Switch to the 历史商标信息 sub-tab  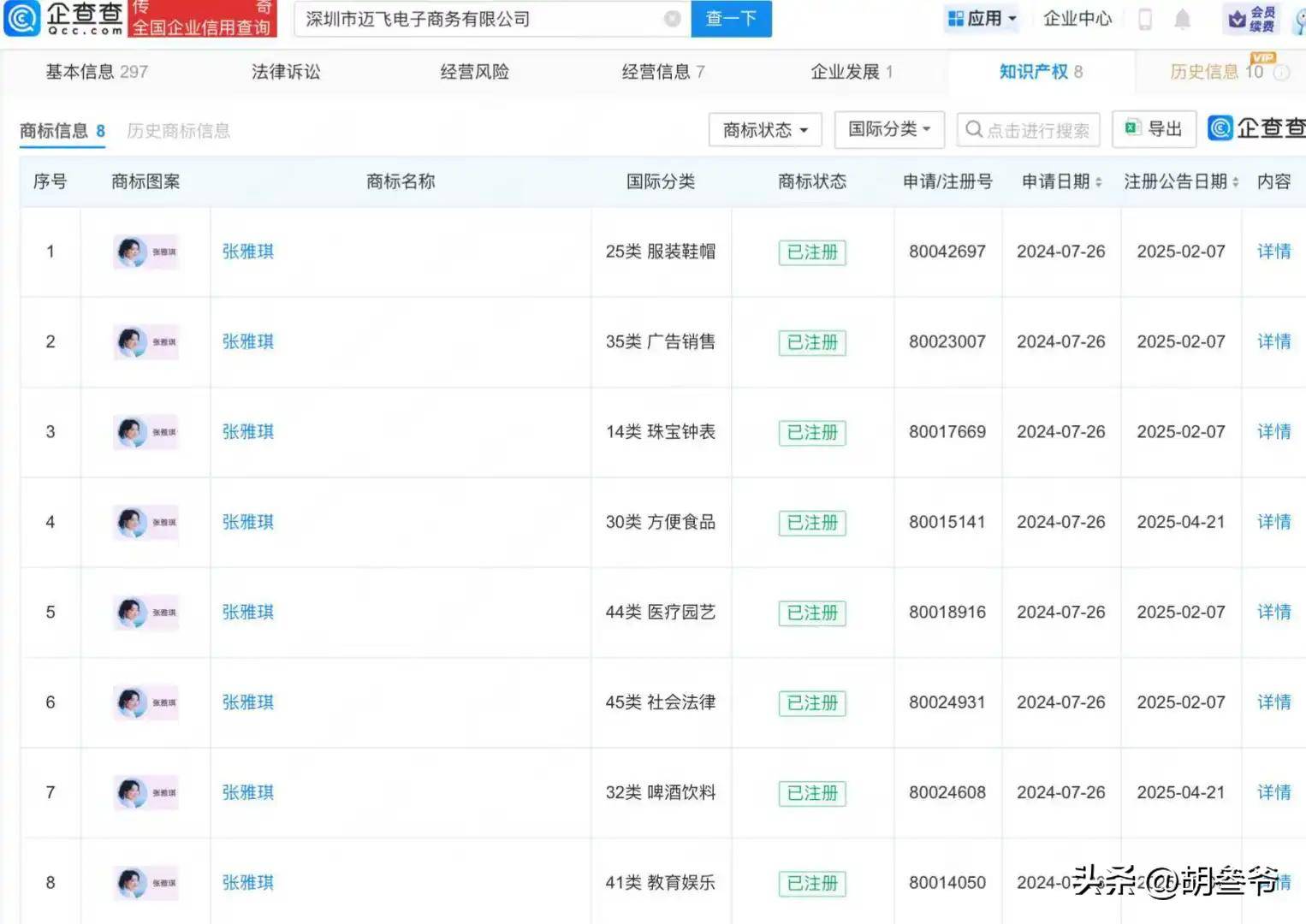click(x=178, y=131)
